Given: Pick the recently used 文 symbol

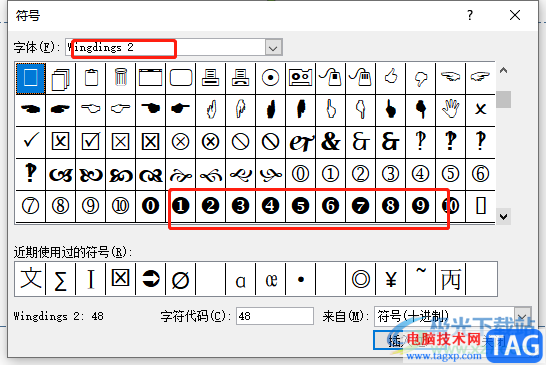Looking at the screenshot, I should 31,279.
